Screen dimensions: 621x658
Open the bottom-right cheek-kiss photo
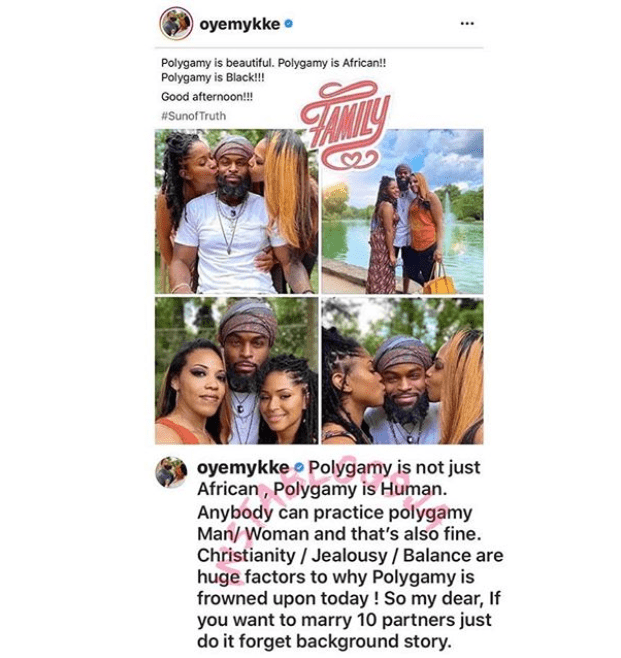pyautogui.click(x=402, y=371)
